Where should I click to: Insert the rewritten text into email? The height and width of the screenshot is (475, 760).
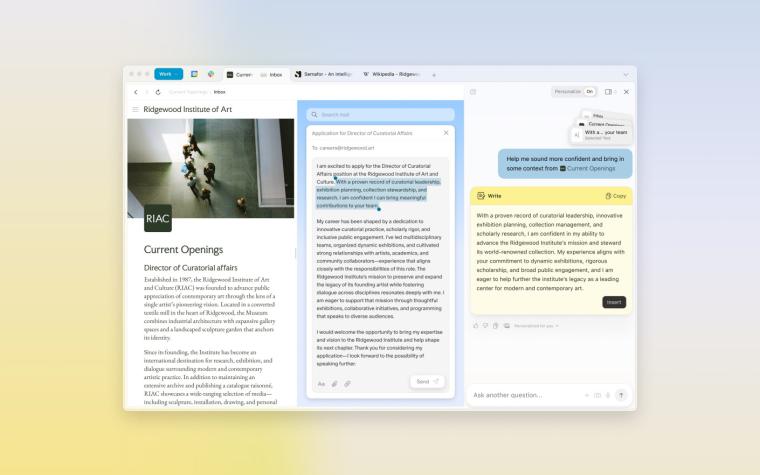coord(614,302)
